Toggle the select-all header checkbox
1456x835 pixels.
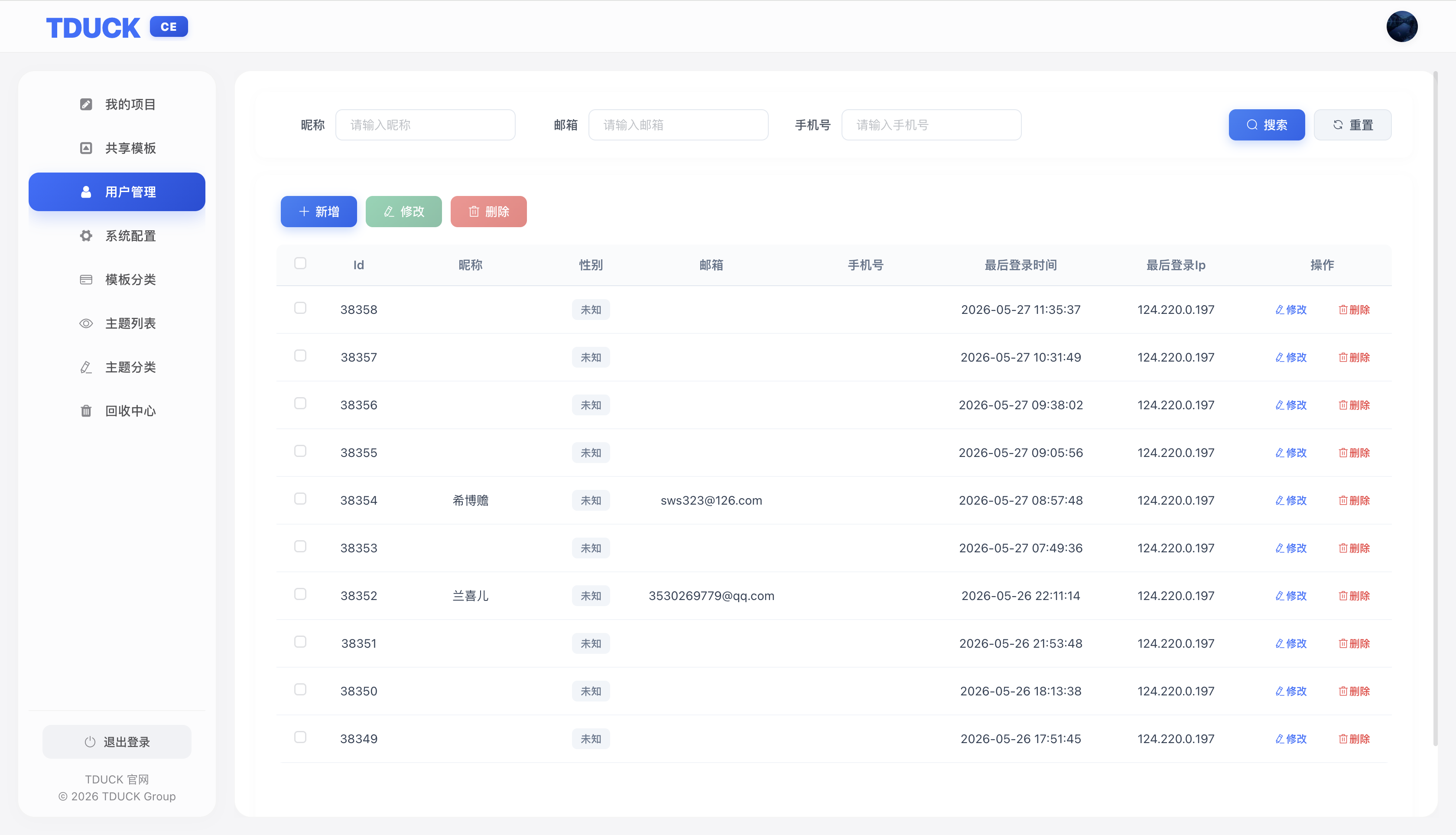pyautogui.click(x=300, y=263)
